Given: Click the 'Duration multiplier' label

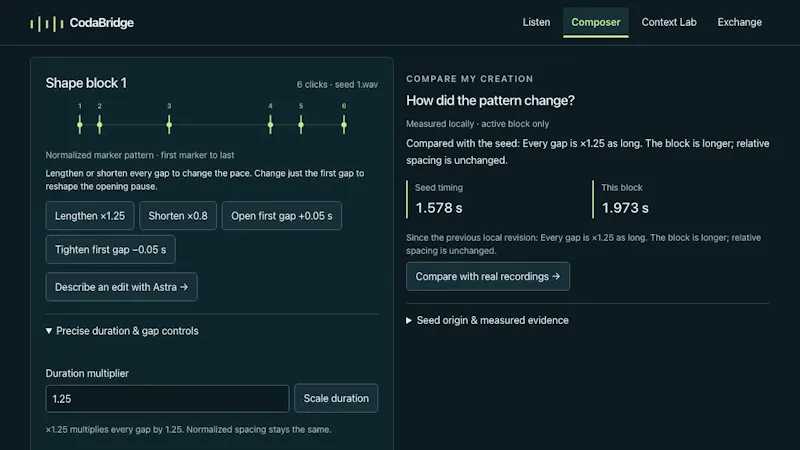Looking at the screenshot, I should 87,373.
